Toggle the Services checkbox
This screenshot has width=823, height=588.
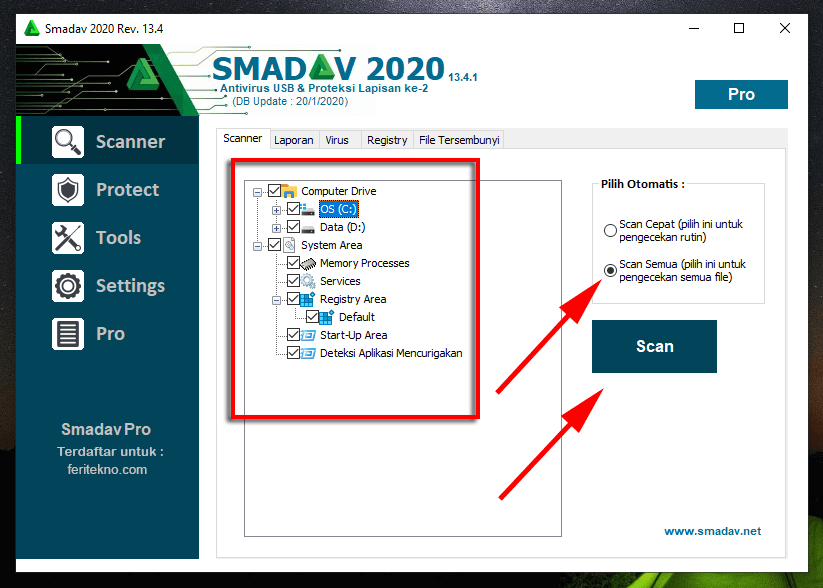pos(293,281)
